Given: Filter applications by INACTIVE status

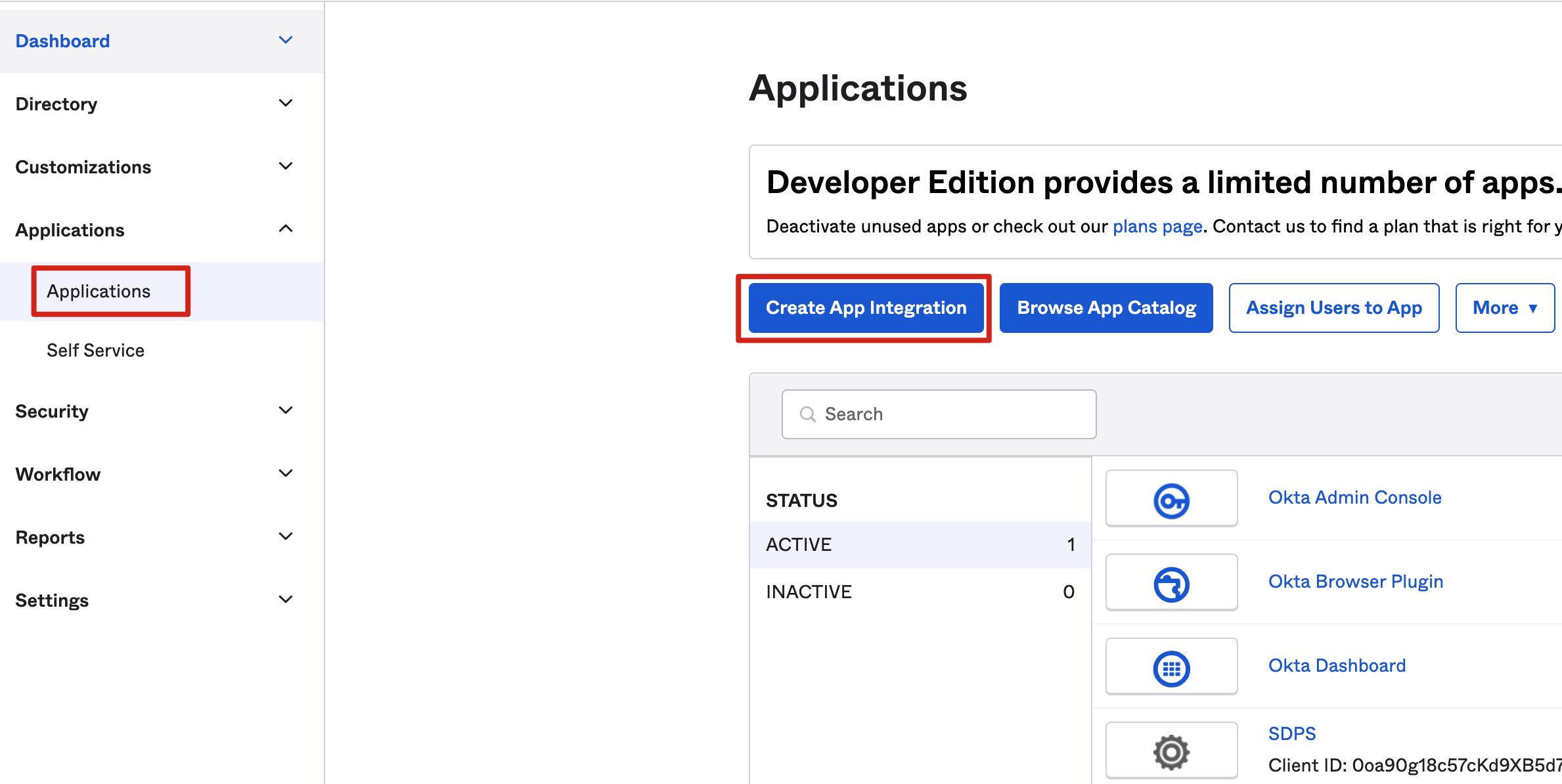Looking at the screenshot, I should (808, 591).
